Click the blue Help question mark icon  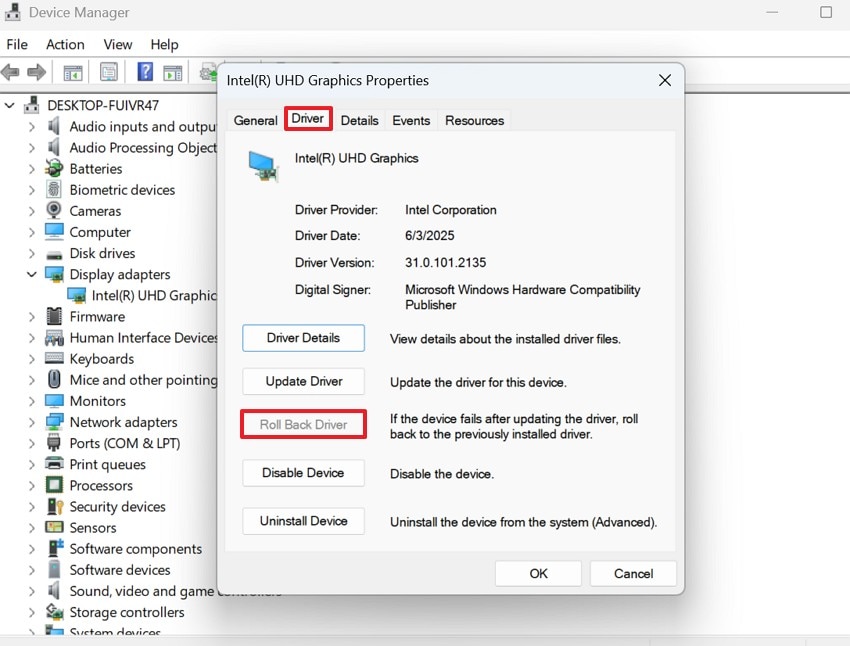(145, 72)
